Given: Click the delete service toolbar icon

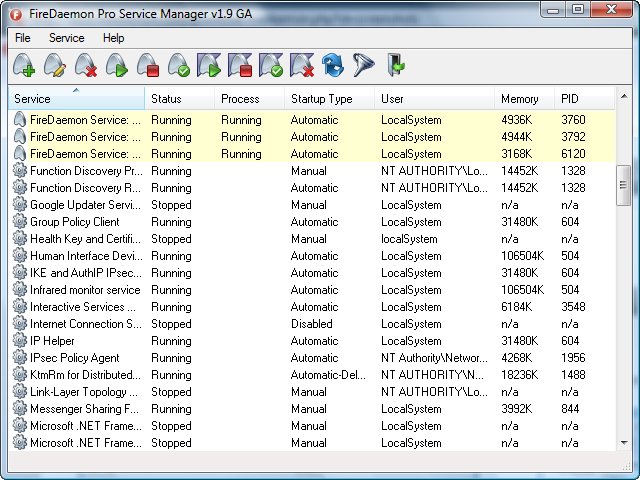Looking at the screenshot, I should tap(86, 67).
